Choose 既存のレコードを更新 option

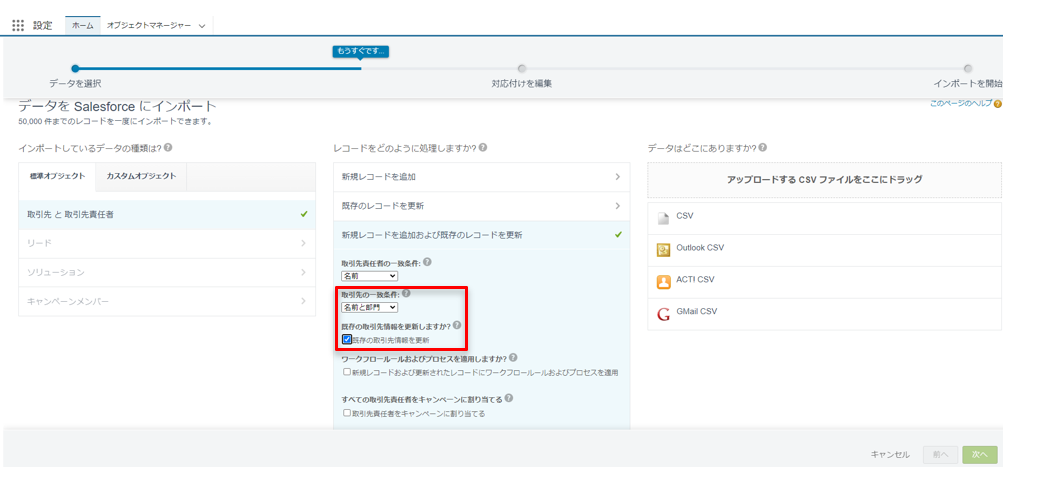tap(481, 206)
